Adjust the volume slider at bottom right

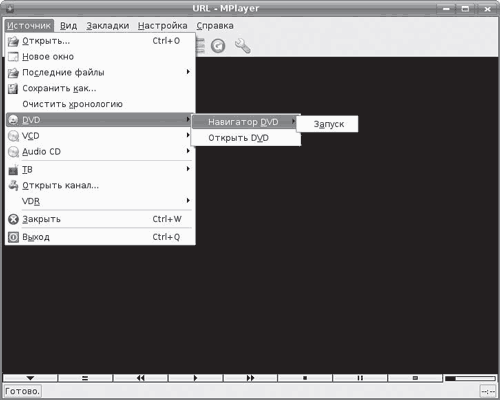click(x=470, y=378)
